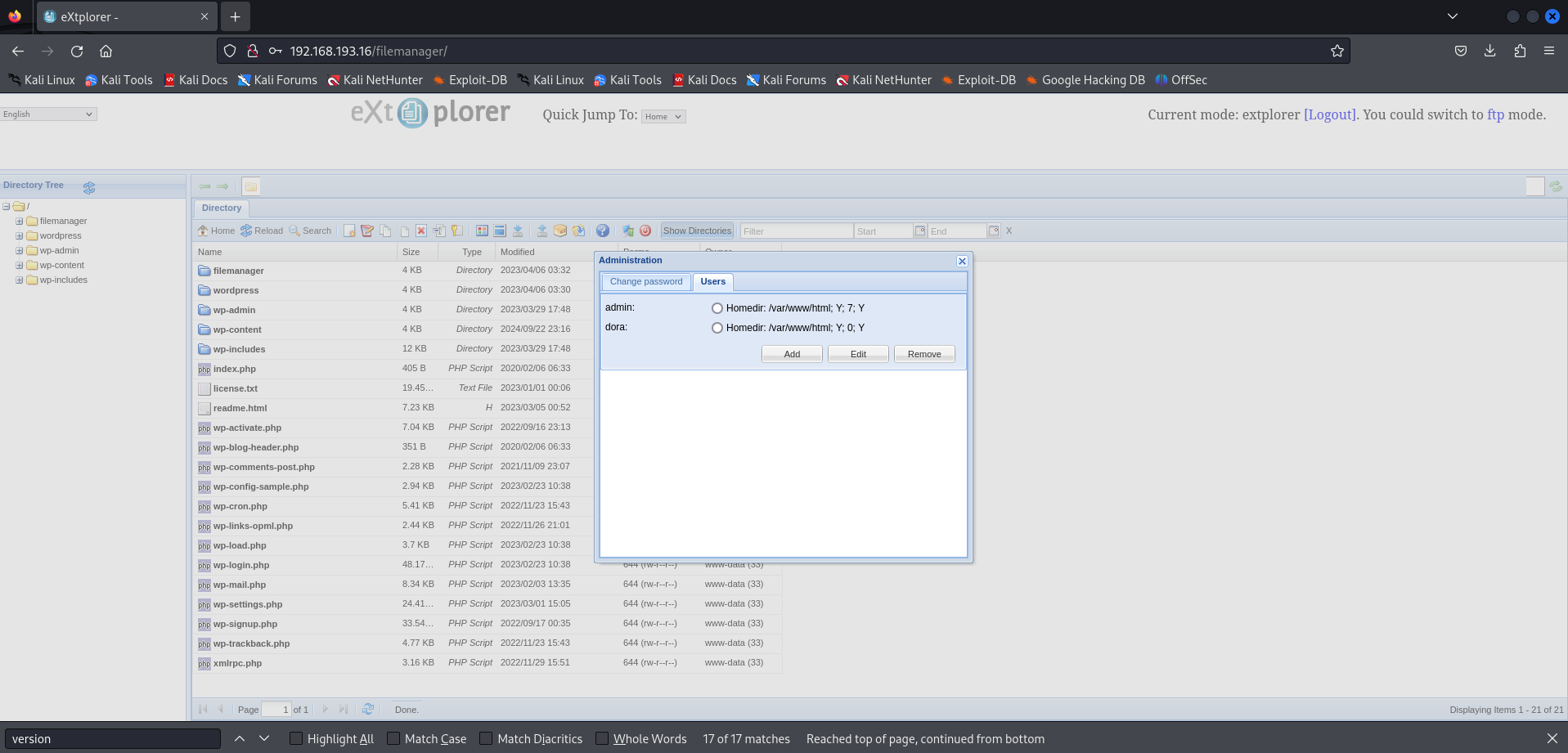Click the red power Logout toolbar icon
Screen dimensions: 1568x753
645,231
